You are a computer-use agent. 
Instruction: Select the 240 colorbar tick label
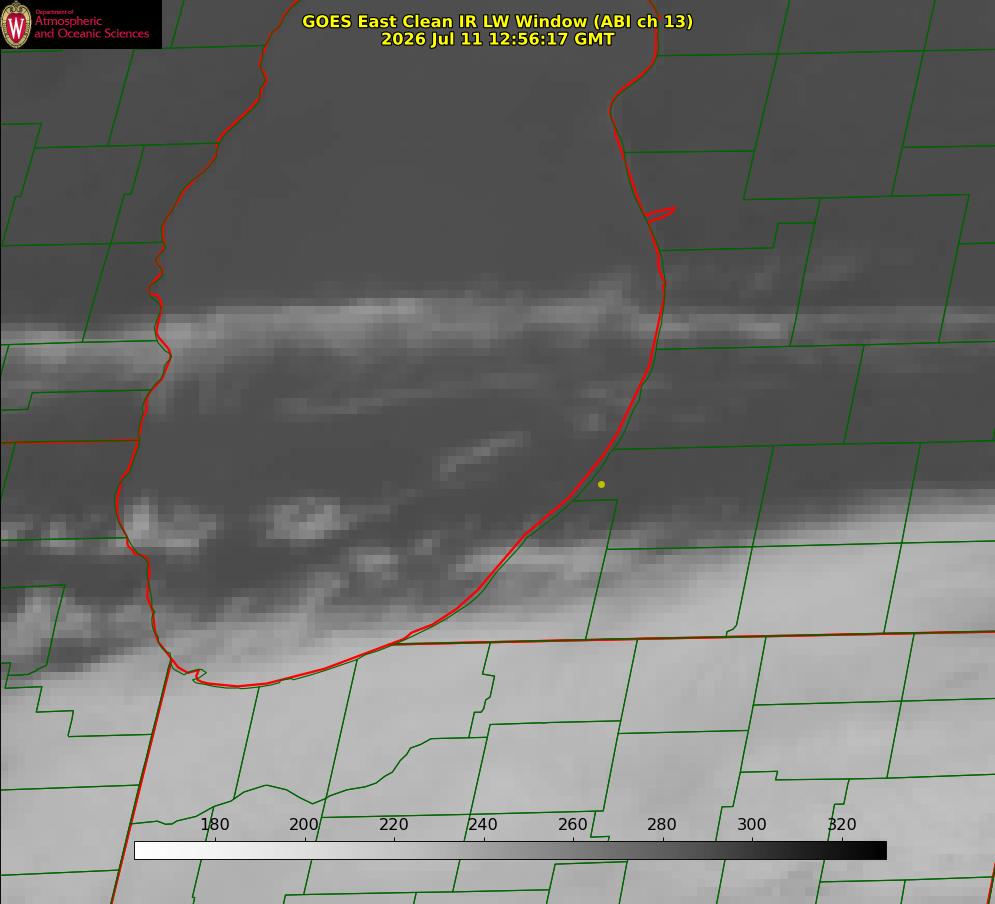pyautogui.click(x=483, y=824)
